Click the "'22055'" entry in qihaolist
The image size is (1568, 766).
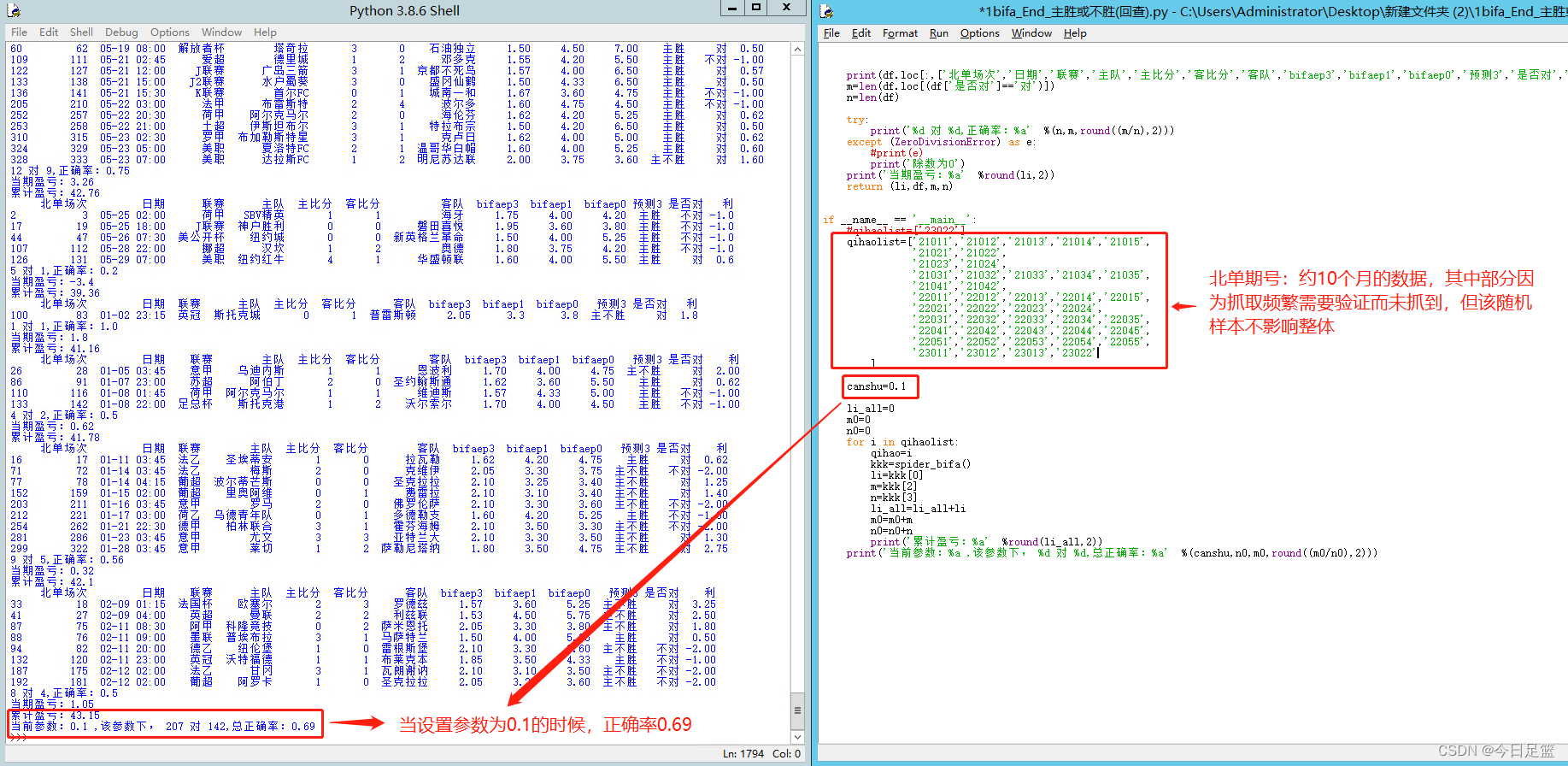pos(1125,342)
